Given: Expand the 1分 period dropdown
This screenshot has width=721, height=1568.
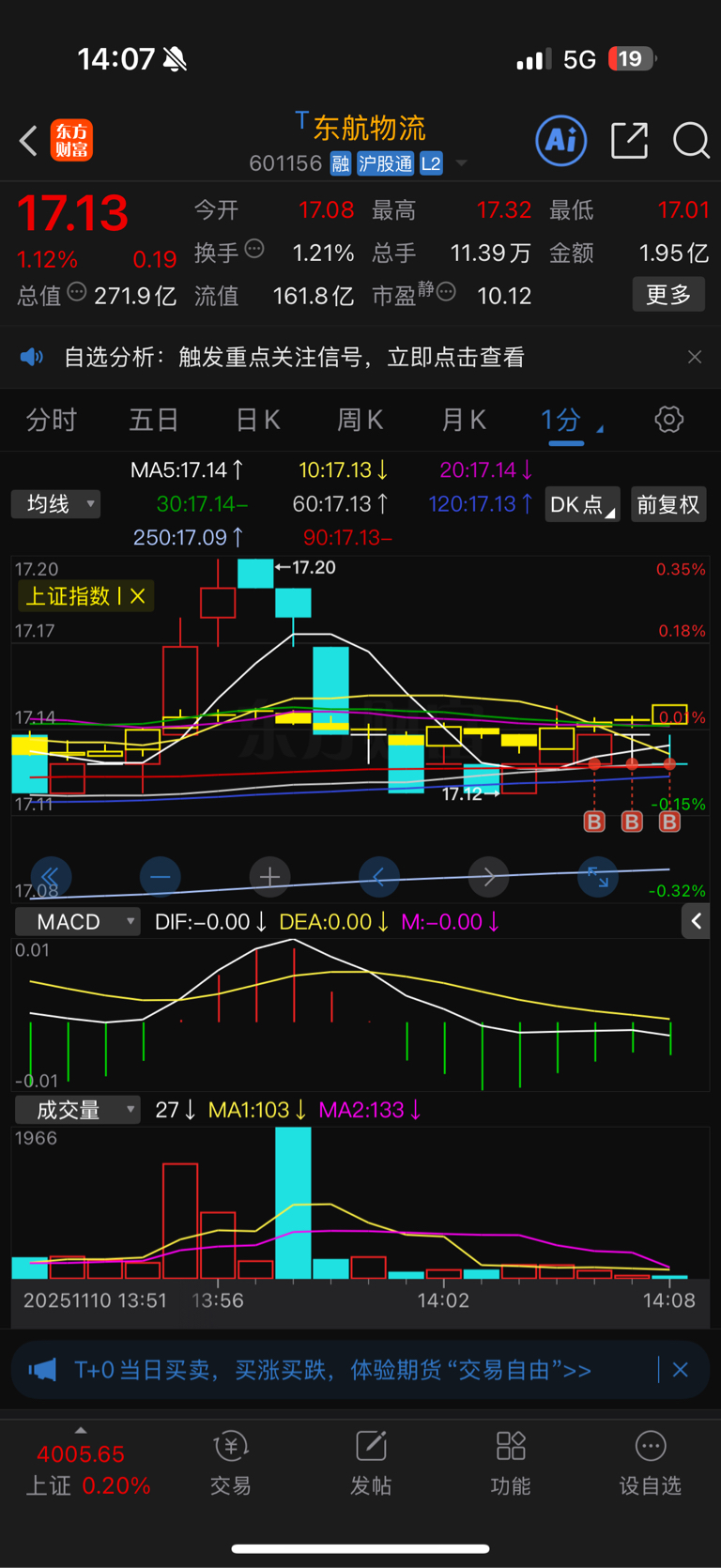Looking at the screenshot, I should [x=571, y=420].
